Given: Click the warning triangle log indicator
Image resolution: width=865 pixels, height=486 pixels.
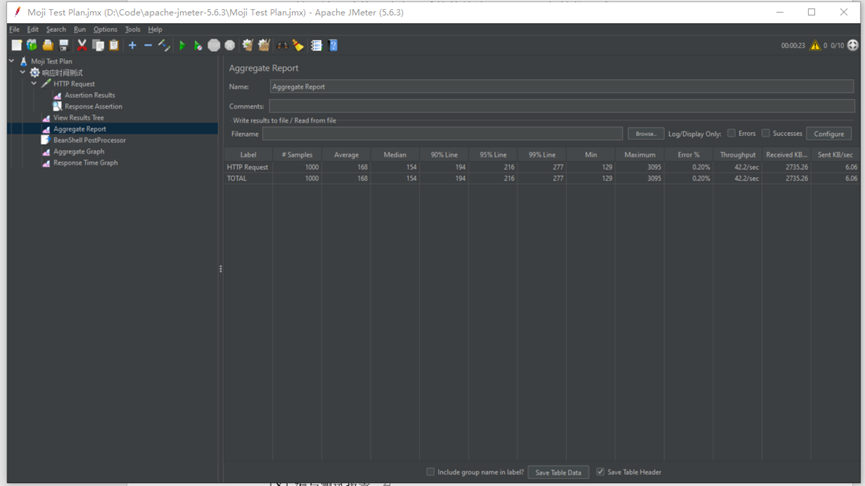Looking at the screenshot, I should pos(815,45).
